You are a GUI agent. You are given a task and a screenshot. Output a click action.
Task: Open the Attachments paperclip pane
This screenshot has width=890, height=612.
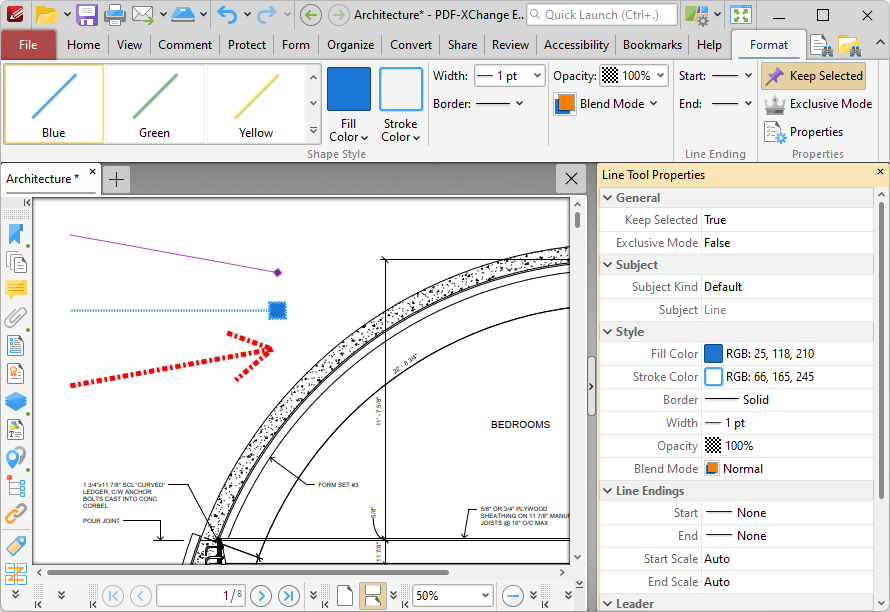[x=16, y=317]
